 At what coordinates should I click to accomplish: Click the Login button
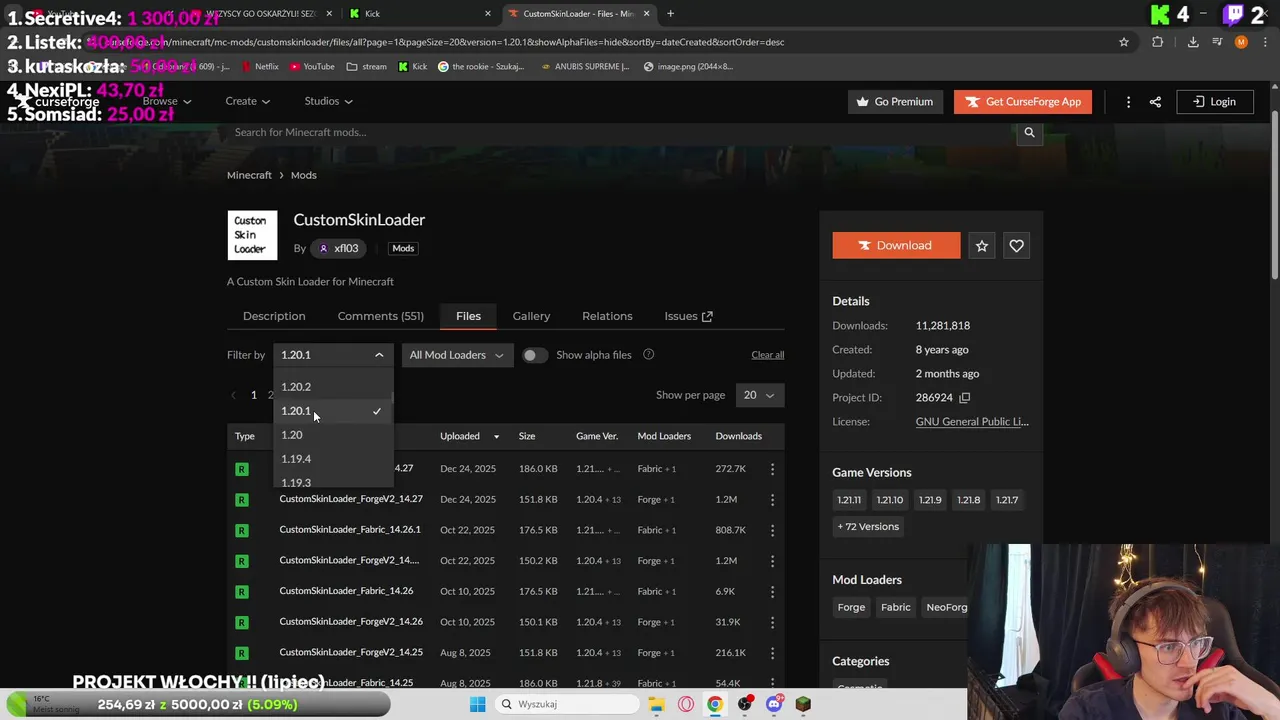point(1214,102)
